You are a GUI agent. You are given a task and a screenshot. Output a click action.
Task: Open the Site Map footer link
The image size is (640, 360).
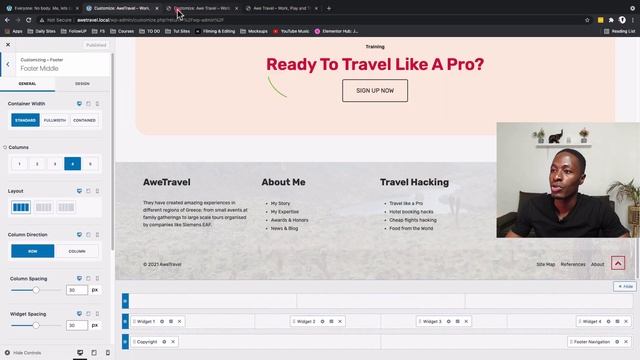coord(545,264)
